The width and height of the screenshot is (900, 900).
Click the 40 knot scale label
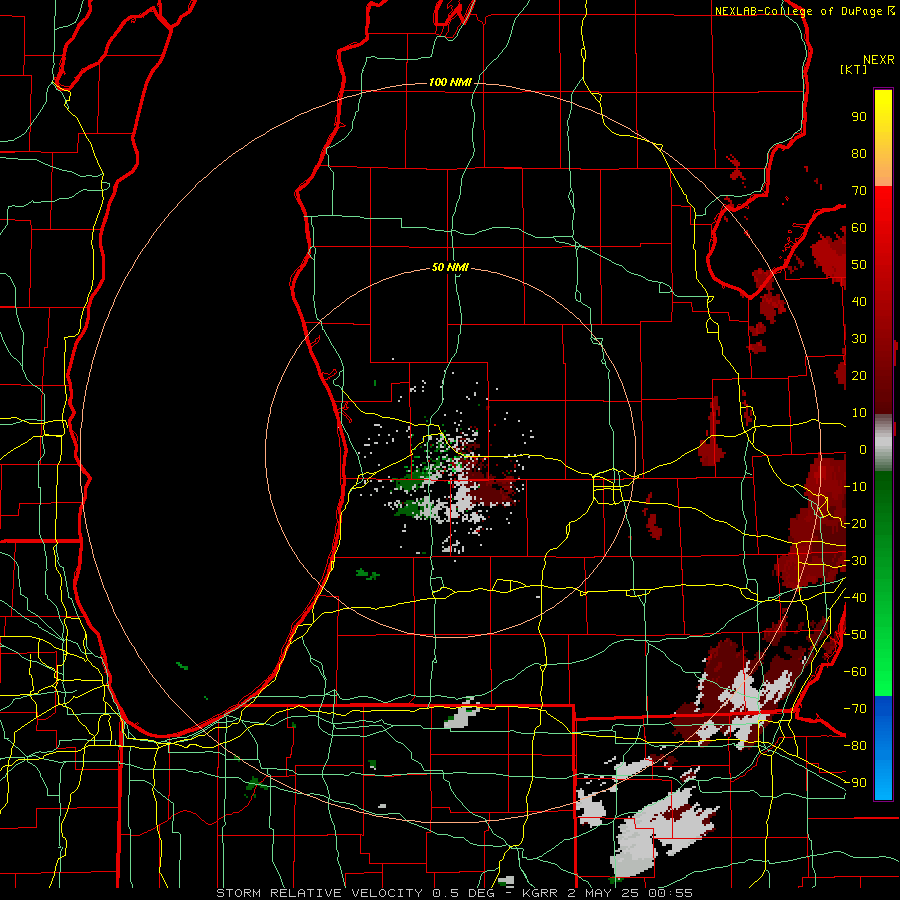859,301
